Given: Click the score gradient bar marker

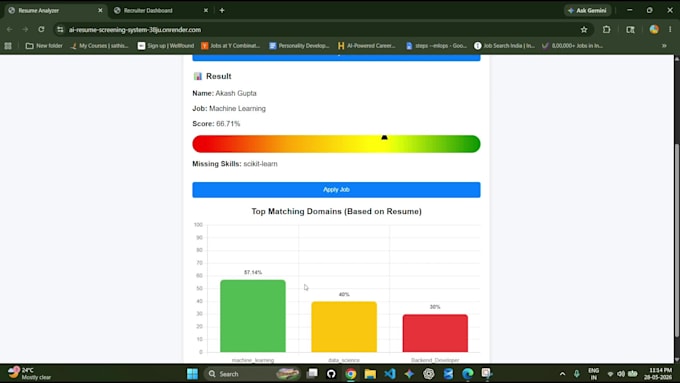Looking at the screenshot, I should [384, 137].
